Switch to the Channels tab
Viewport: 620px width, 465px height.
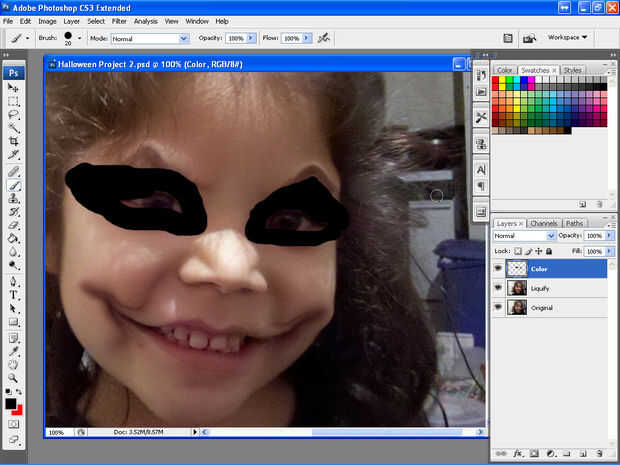544,223
